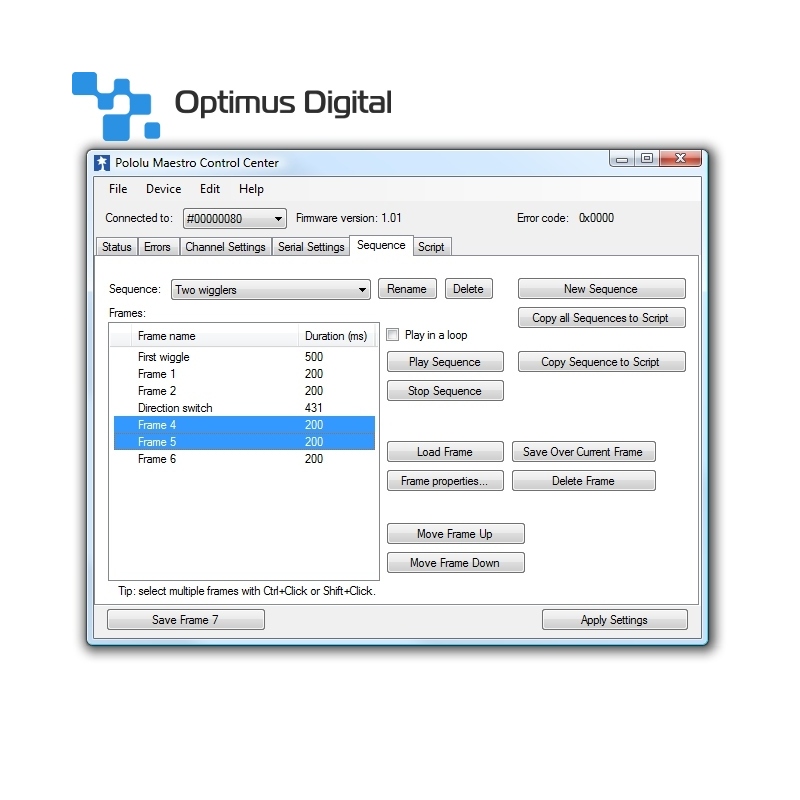Select the Sequence tab
Viewport: 800px width, 800px height.
pos(381,245)
